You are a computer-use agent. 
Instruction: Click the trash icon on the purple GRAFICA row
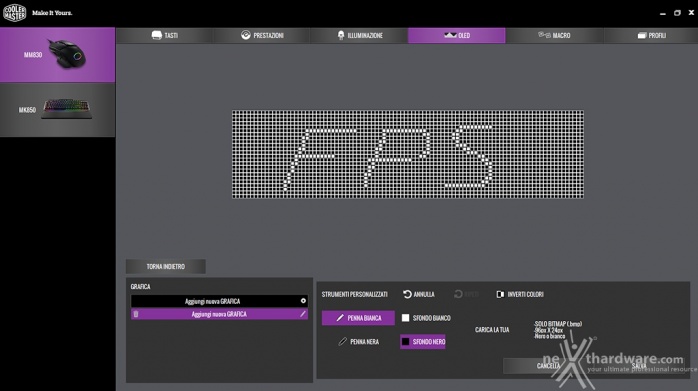136,314
